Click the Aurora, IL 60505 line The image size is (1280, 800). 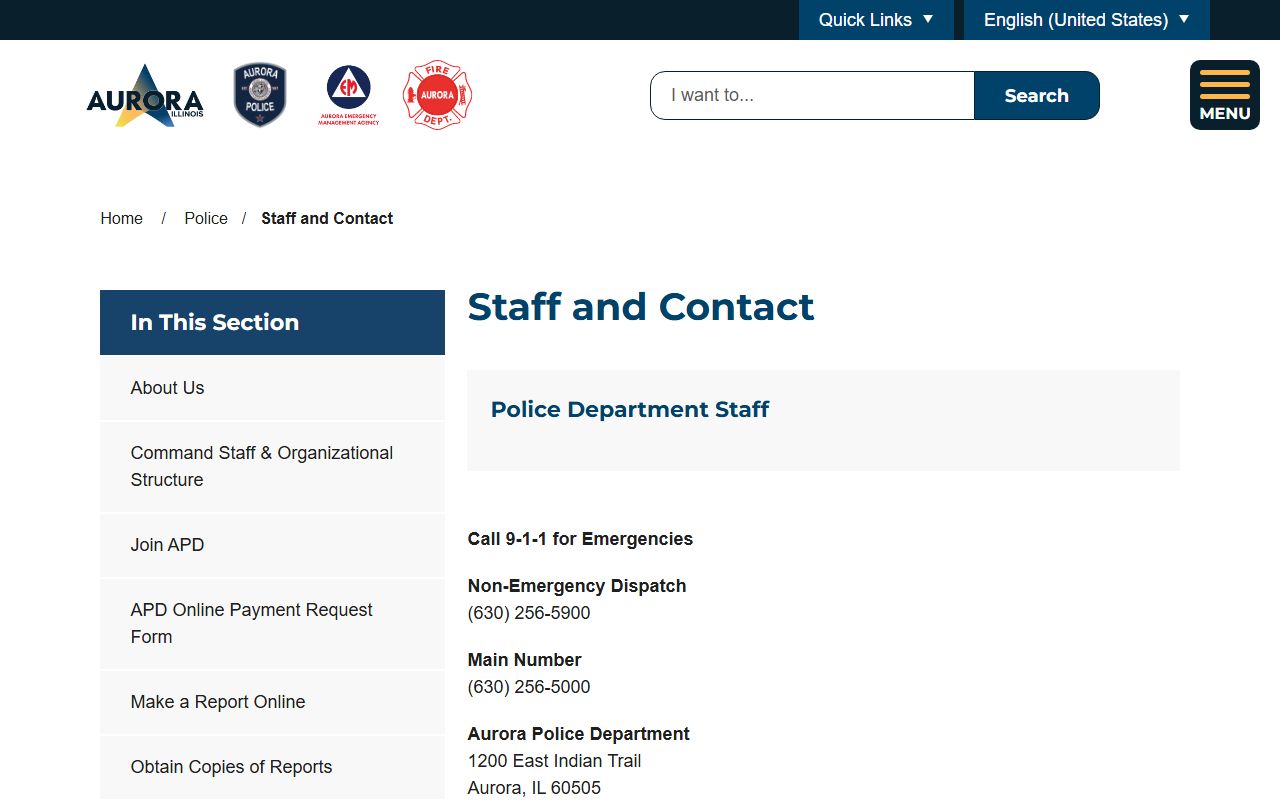click(x=534, y=788)
